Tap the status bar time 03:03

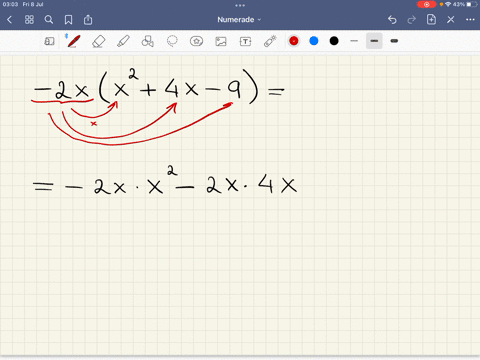(x=10, y=4)
